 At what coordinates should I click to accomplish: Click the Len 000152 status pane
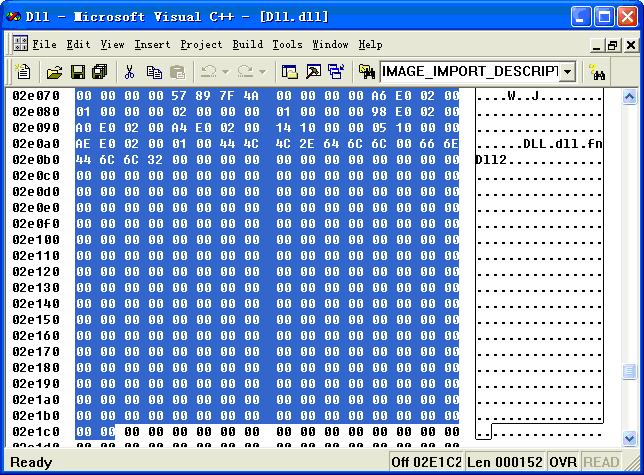(x=505, y=462)
